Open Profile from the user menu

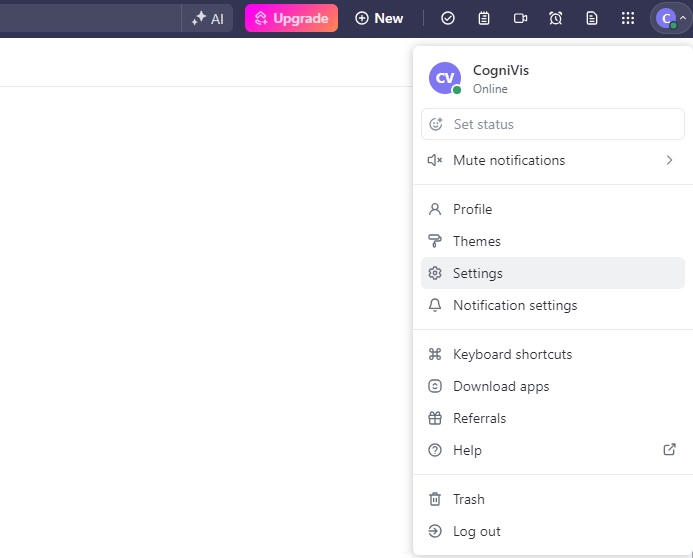tap(472, 209)
